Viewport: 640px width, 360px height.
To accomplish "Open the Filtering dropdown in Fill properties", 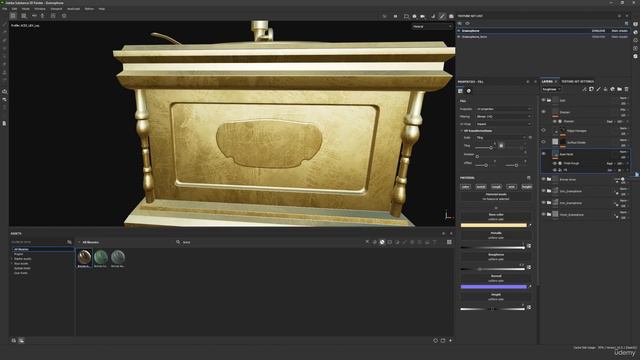I will point(504,116).
